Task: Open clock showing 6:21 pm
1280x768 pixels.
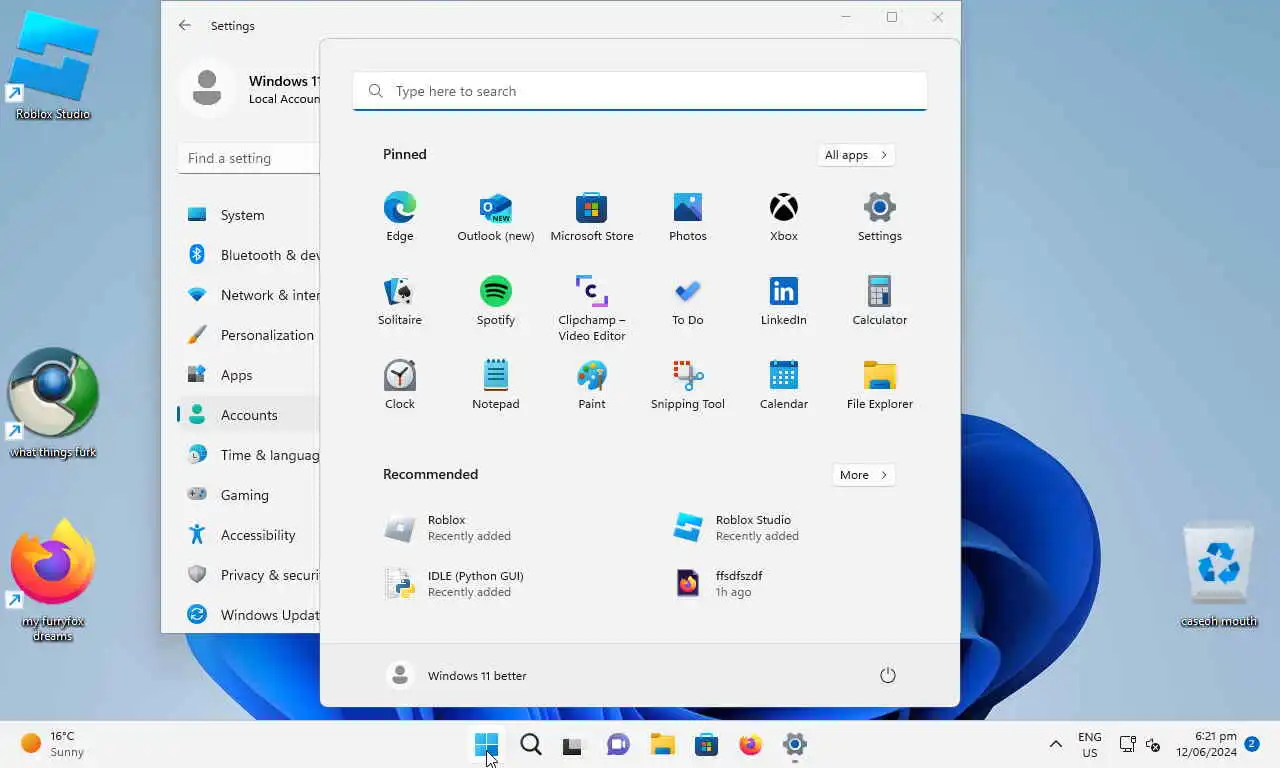Action: click(1206, 744)
